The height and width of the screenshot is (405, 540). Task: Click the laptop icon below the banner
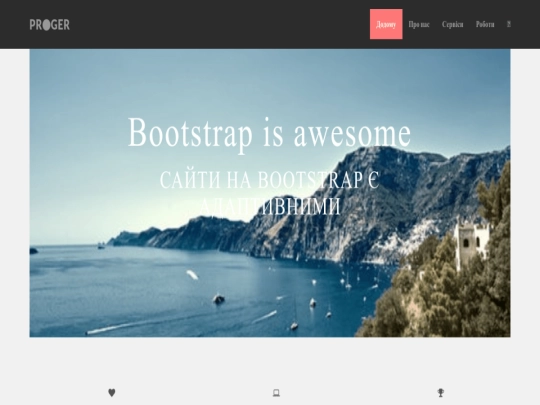coord(276,393)
